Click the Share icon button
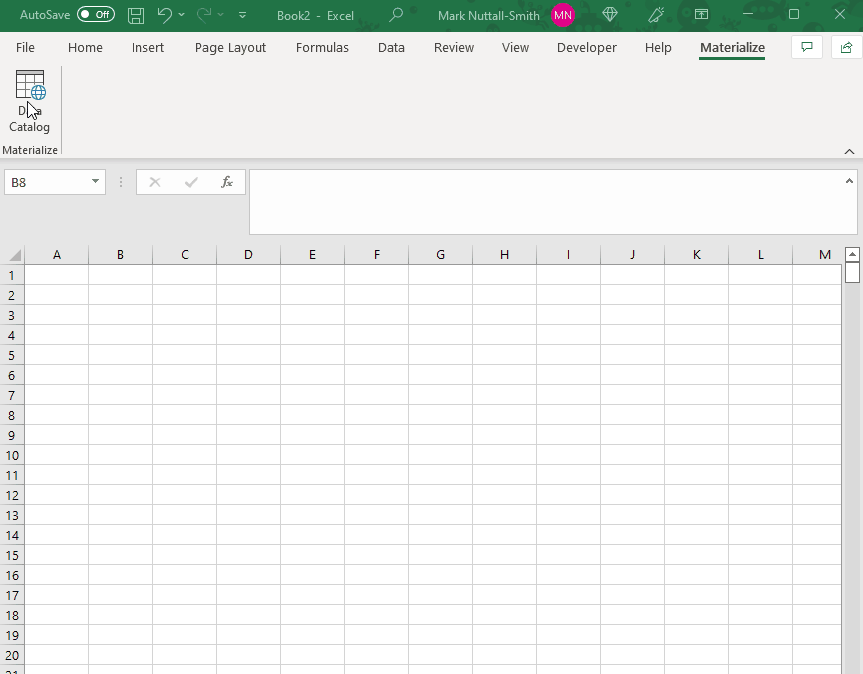The width and height of the screenshot is (863, 674). point(846,47)
